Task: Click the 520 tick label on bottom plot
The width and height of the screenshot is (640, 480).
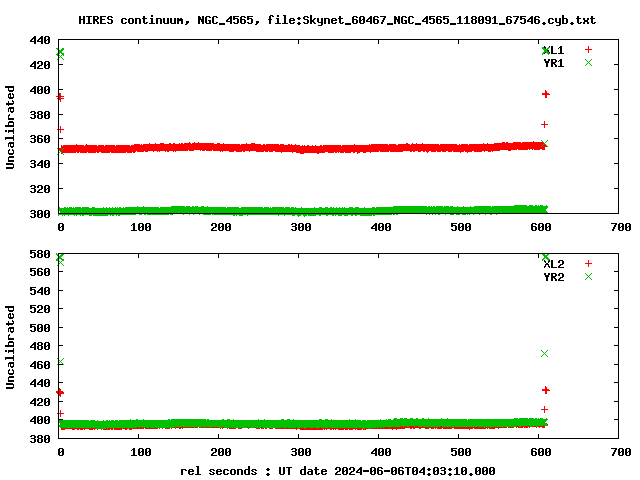Action: coord(40,309)
